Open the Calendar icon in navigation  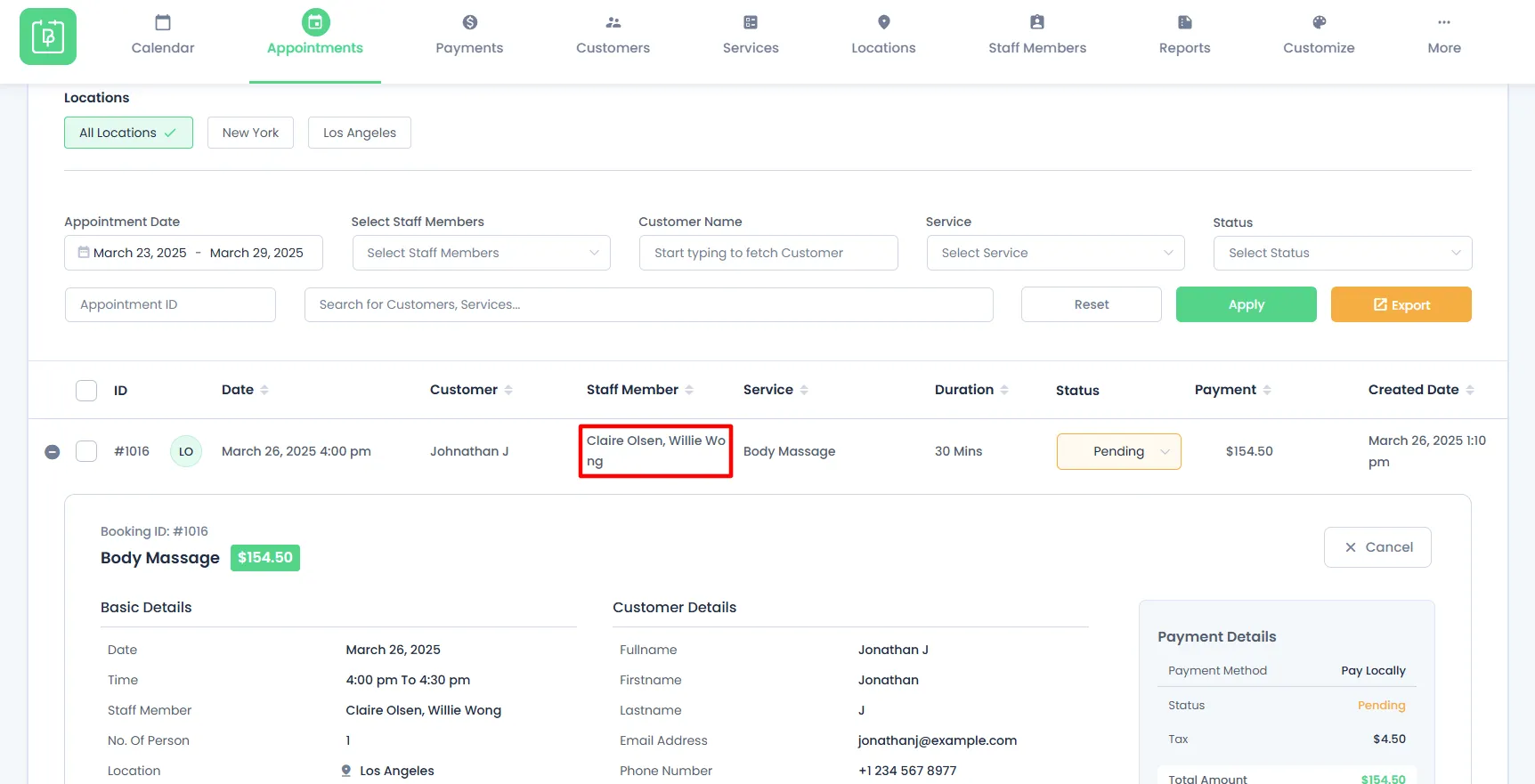click(163, 22)
